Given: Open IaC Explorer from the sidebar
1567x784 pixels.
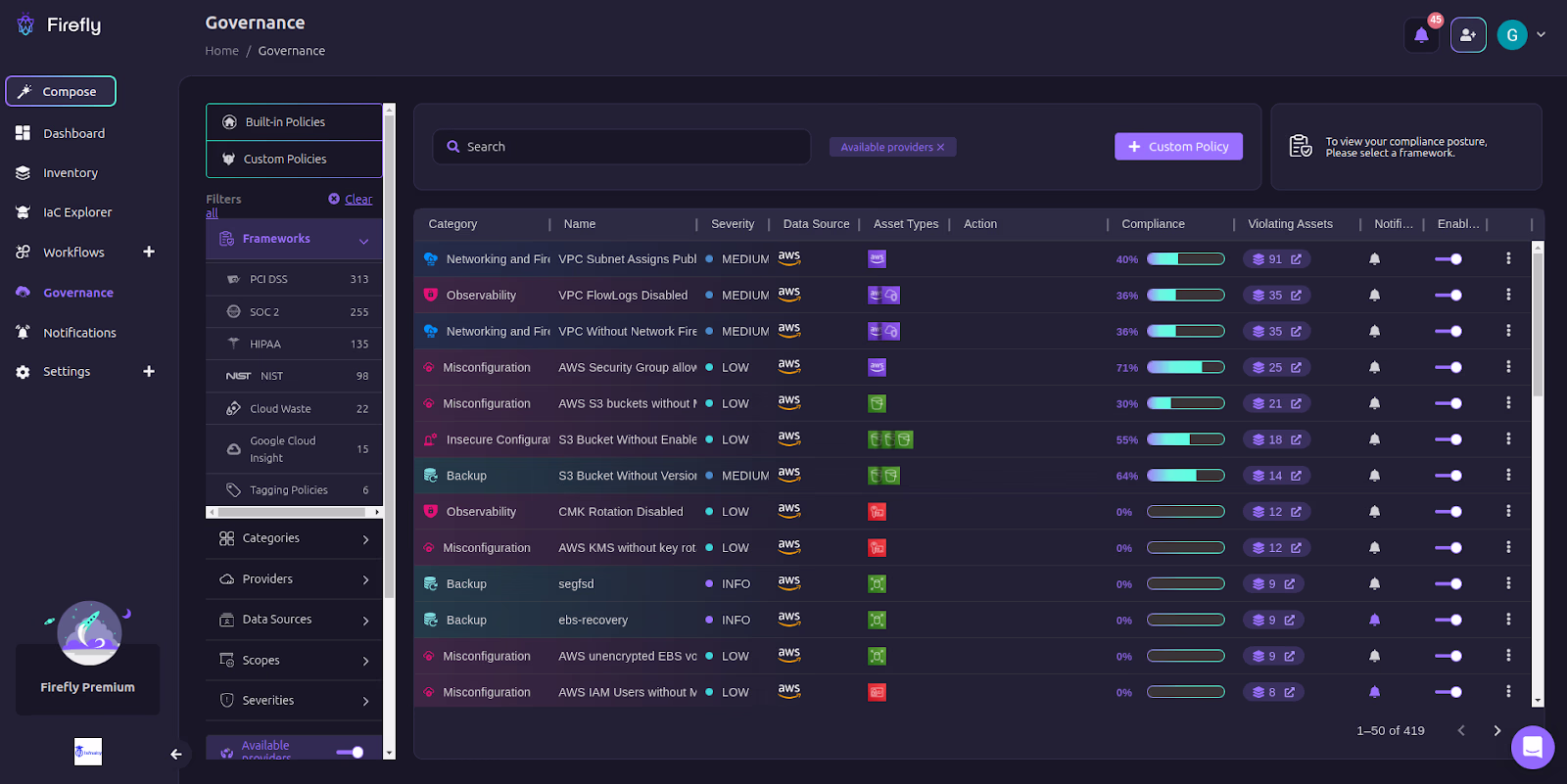Looking at the screenshot, I should (77, 212).
